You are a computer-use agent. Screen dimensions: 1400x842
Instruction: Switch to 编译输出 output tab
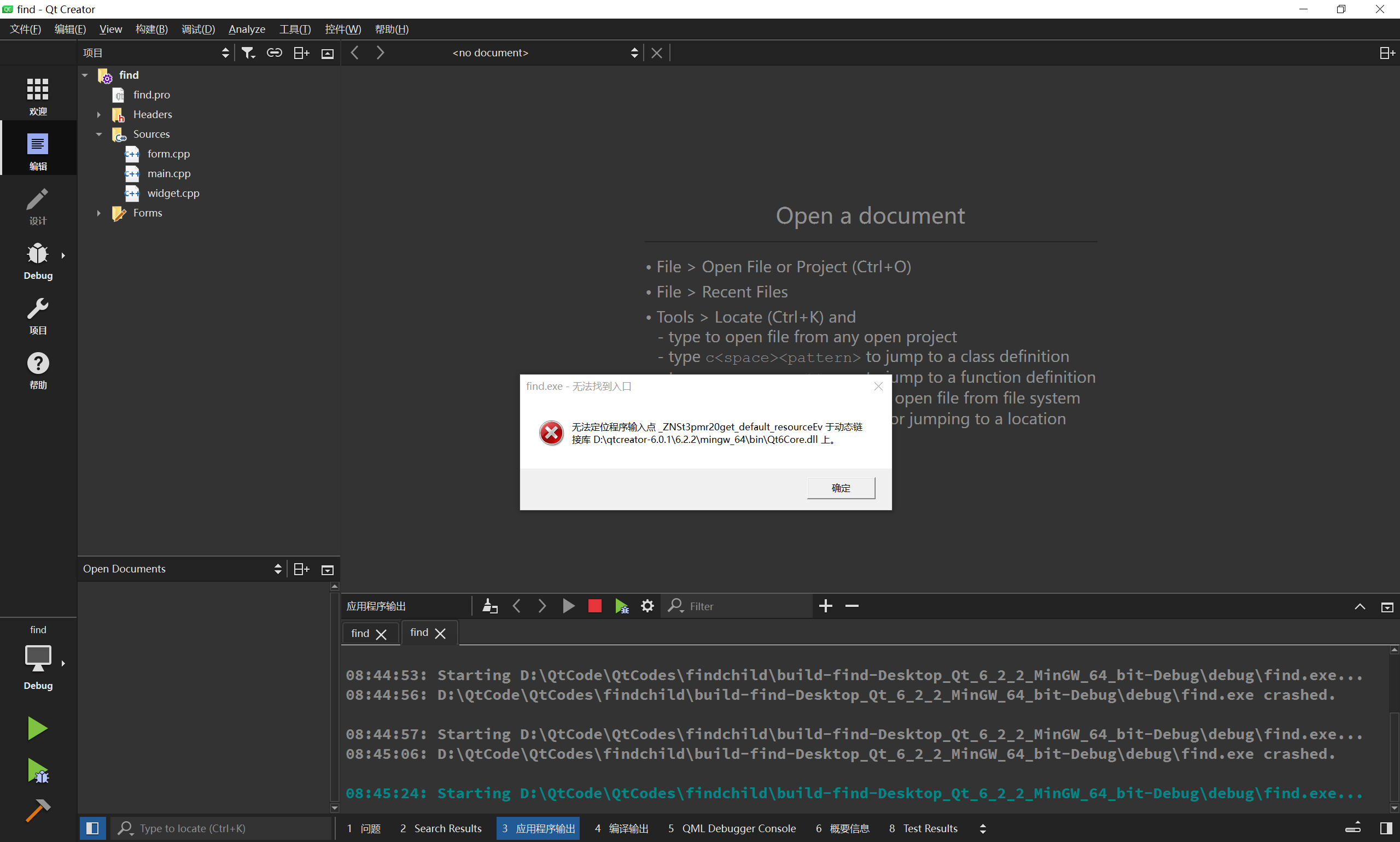pos(621,828)
